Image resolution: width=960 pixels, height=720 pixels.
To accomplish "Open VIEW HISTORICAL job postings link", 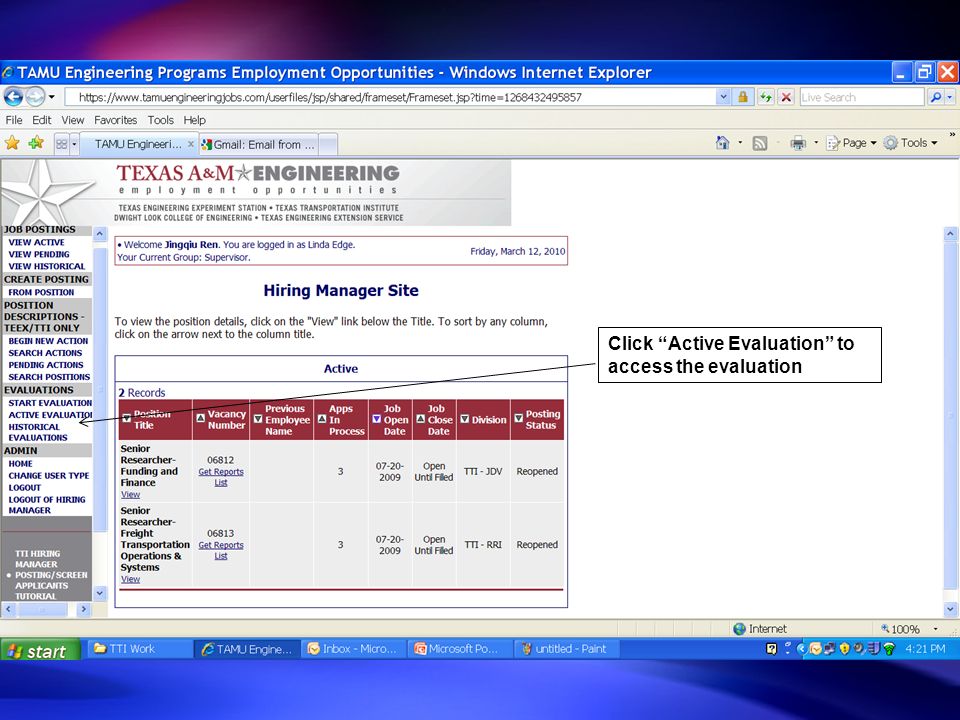I will point(47,266).
